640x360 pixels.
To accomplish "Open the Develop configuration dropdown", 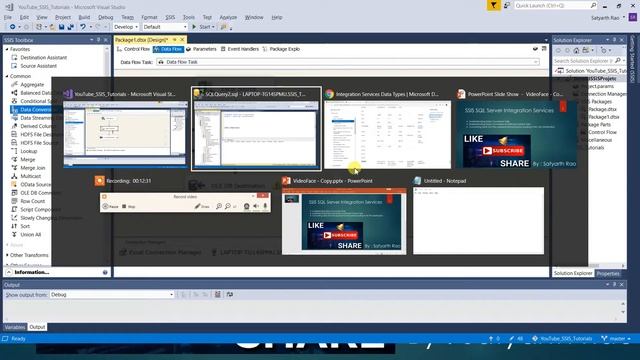I will 126,27.
